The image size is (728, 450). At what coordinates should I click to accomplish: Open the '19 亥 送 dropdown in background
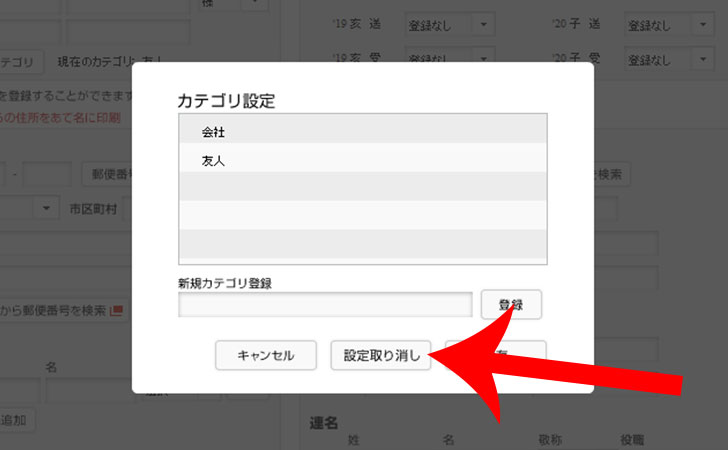pos(450,25)
